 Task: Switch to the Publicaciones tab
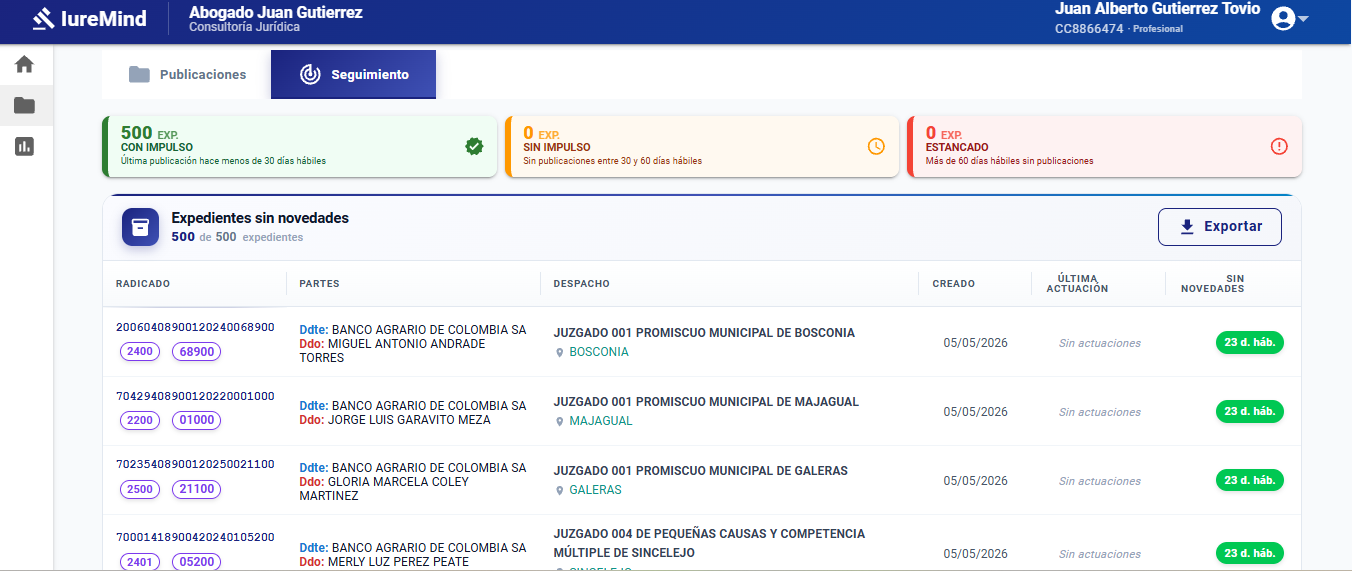point(187,75)
